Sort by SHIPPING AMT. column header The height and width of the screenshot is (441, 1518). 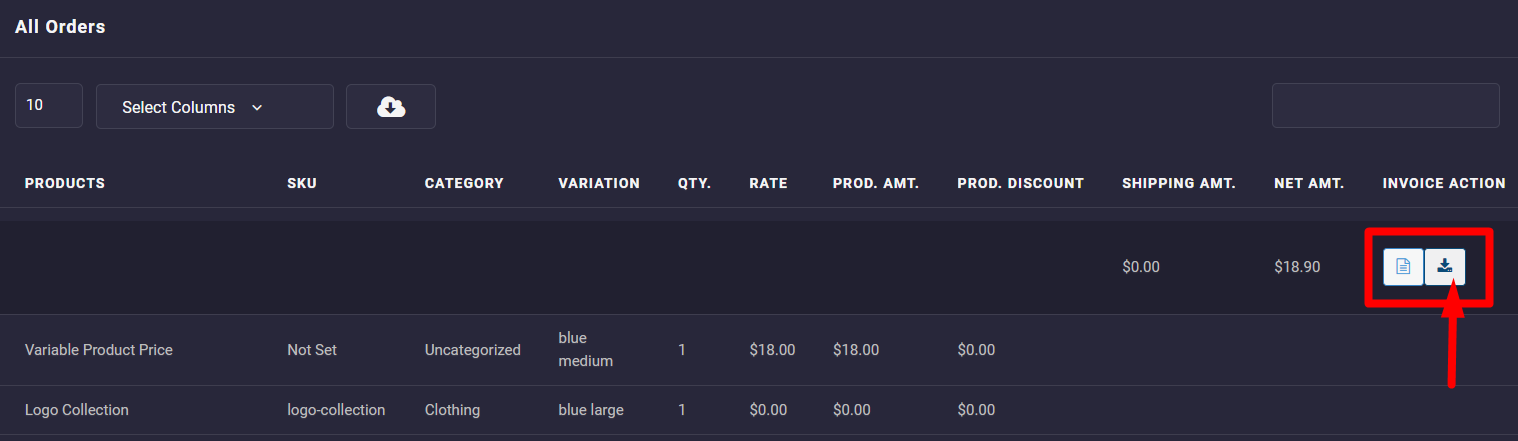click(x=1179, y=183)
